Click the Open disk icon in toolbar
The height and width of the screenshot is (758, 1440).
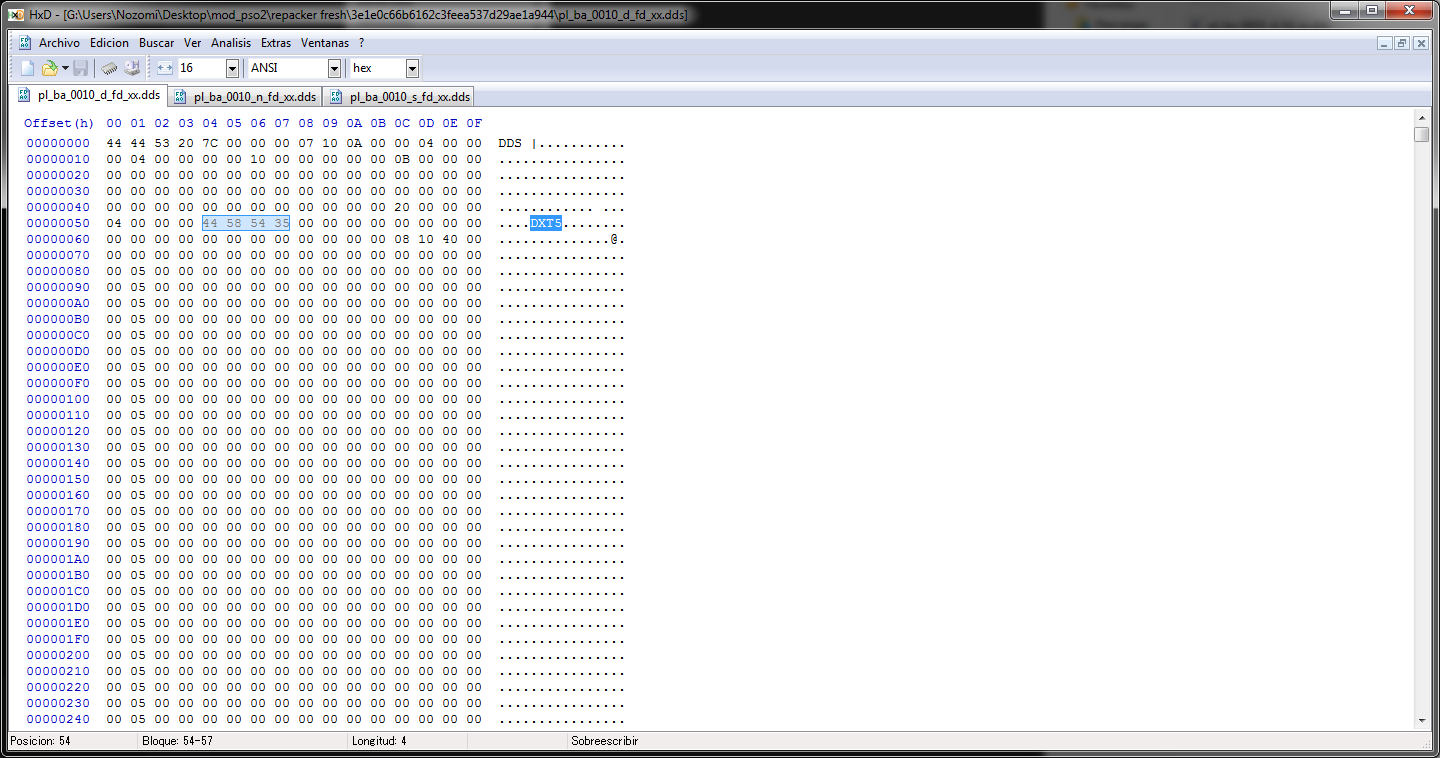point(132,68)
